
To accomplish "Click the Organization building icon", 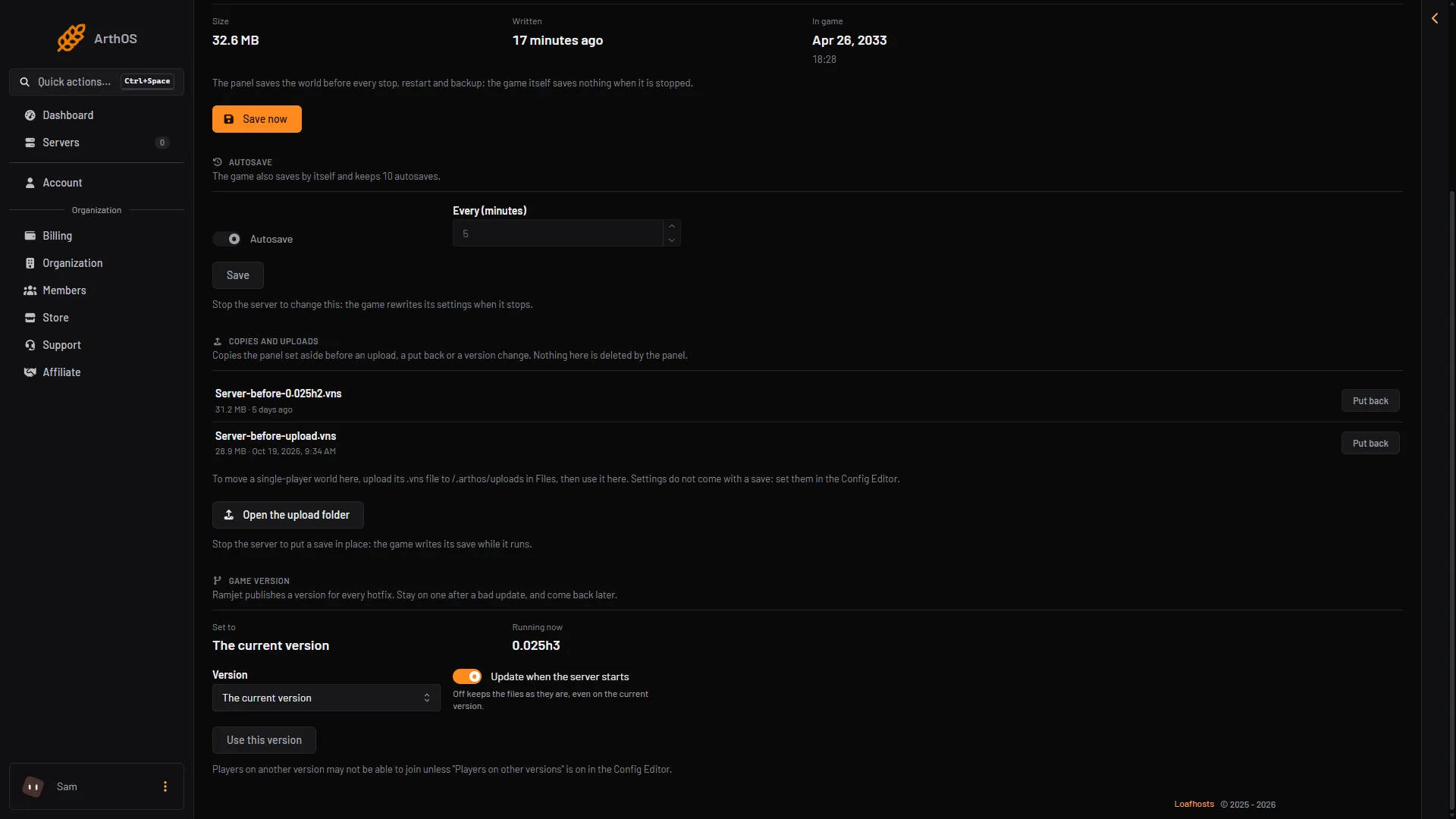I will point(30,263).
